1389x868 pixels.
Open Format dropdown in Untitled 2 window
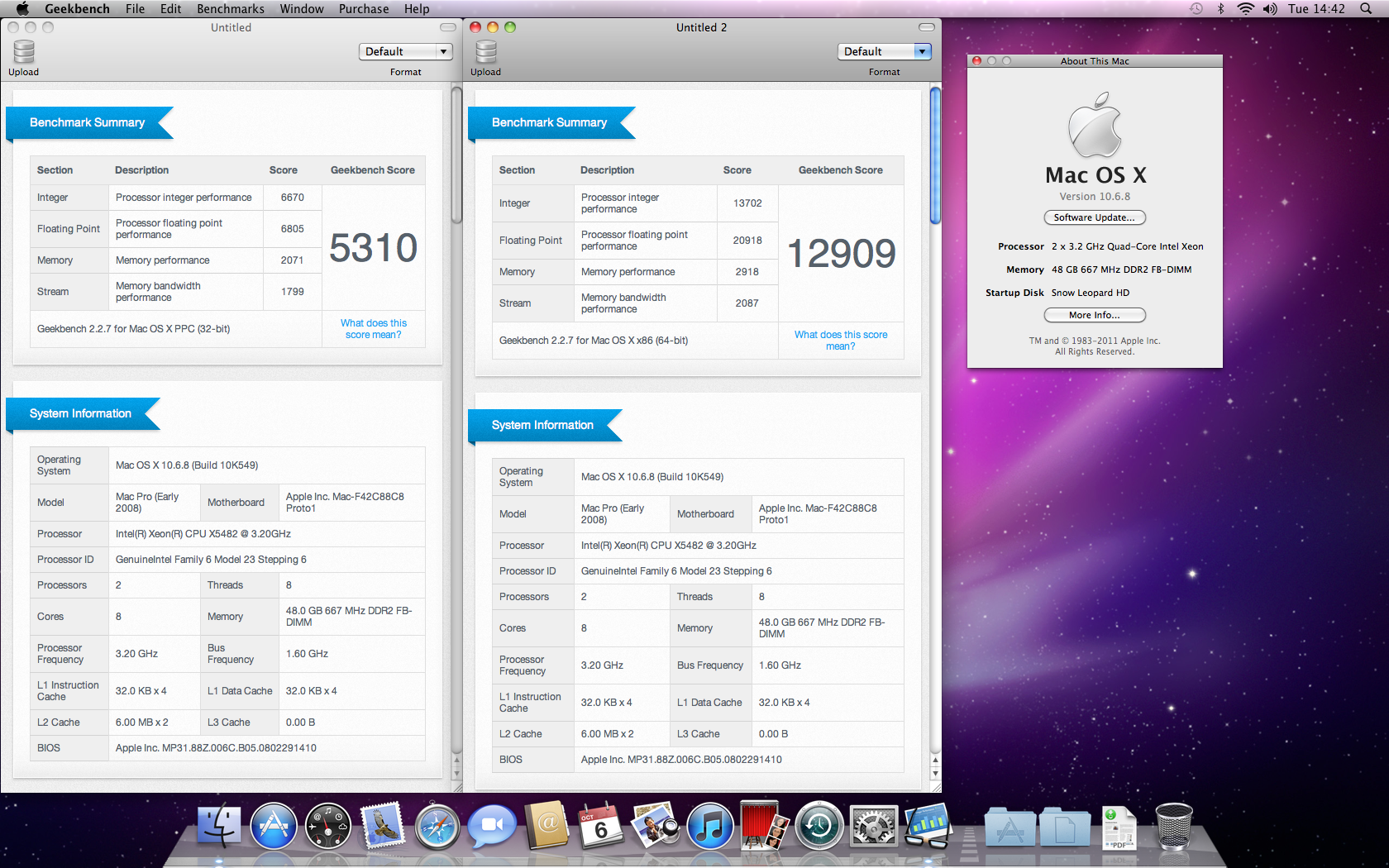click(885, 51)
